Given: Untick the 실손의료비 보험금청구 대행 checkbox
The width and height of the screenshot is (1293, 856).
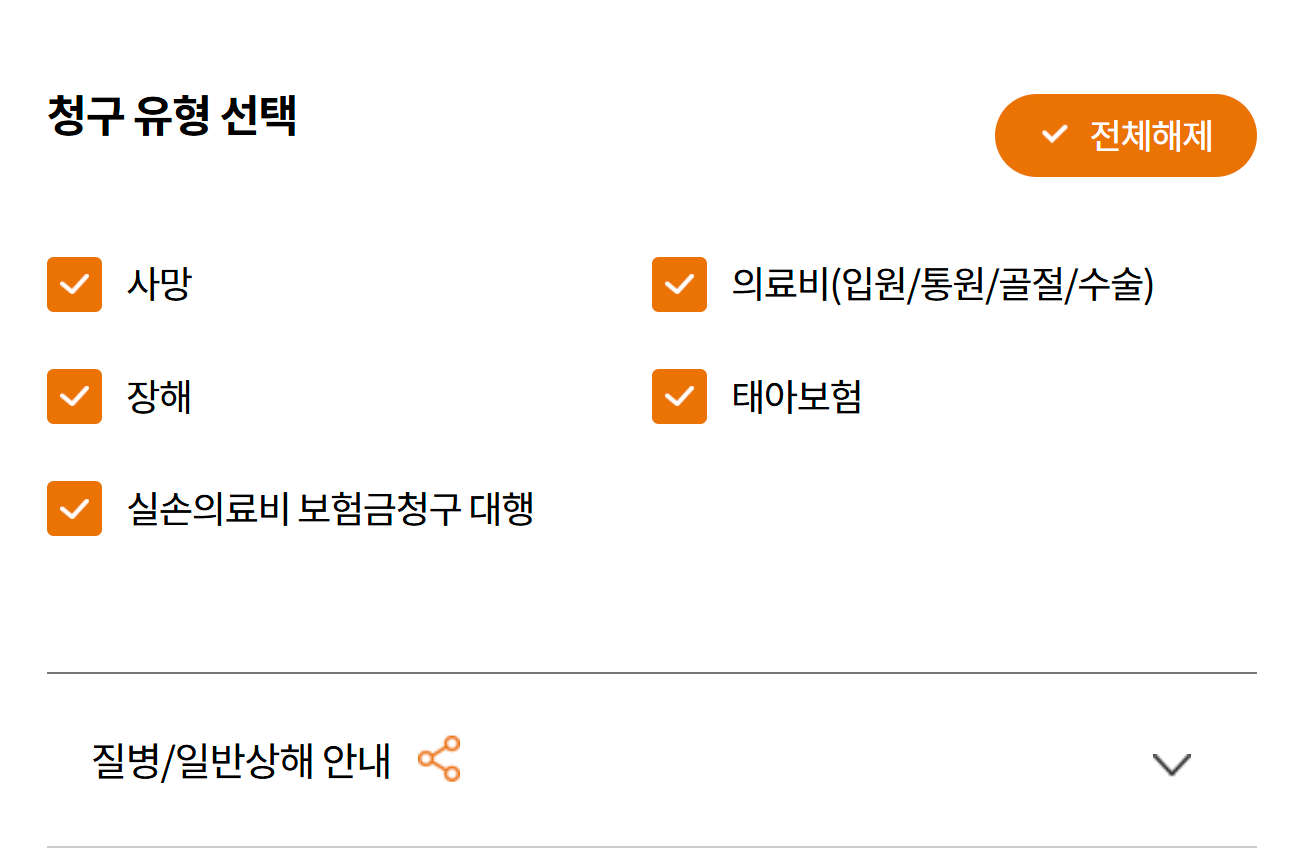Looking at the screenshot, I should [x=74, y=509].
